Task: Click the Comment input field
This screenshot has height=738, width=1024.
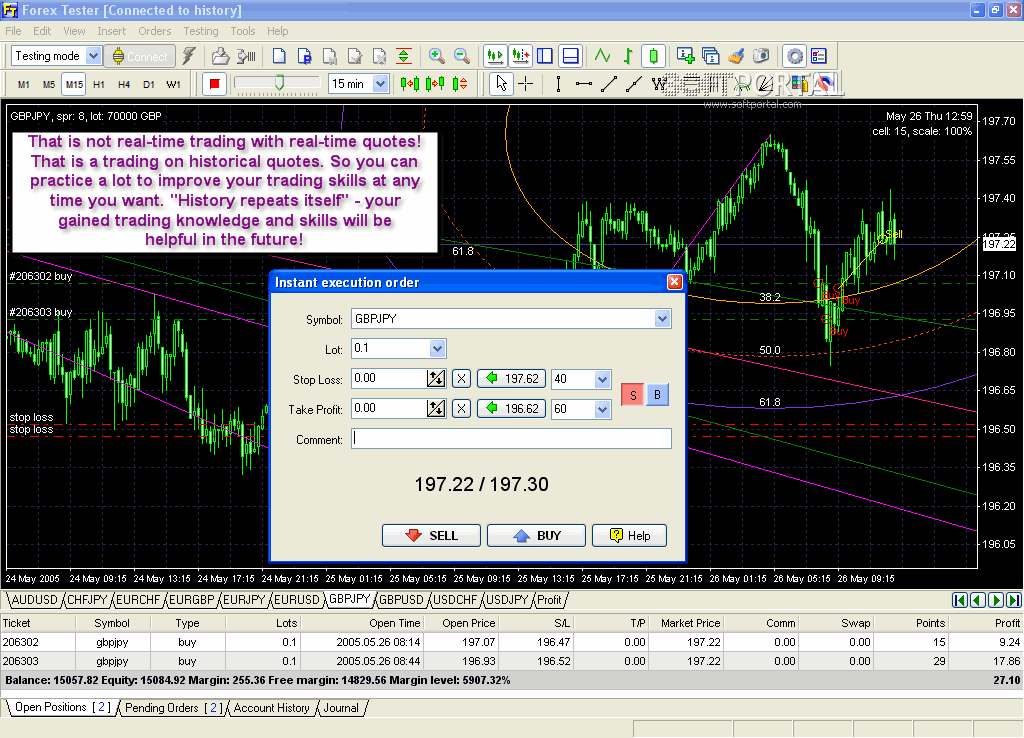Action: pyautogui.click(x=511, y=438)
